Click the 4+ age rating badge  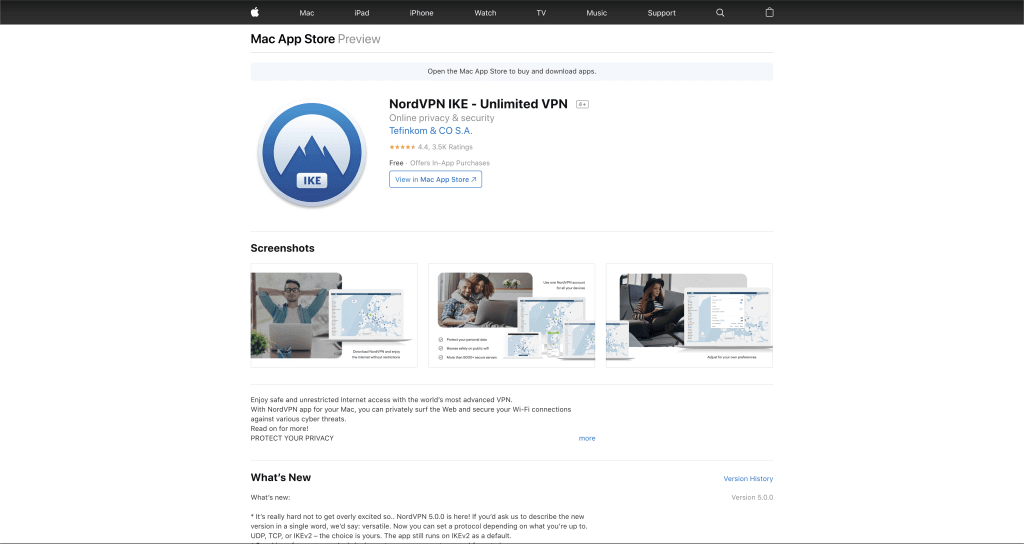(582, 104)
